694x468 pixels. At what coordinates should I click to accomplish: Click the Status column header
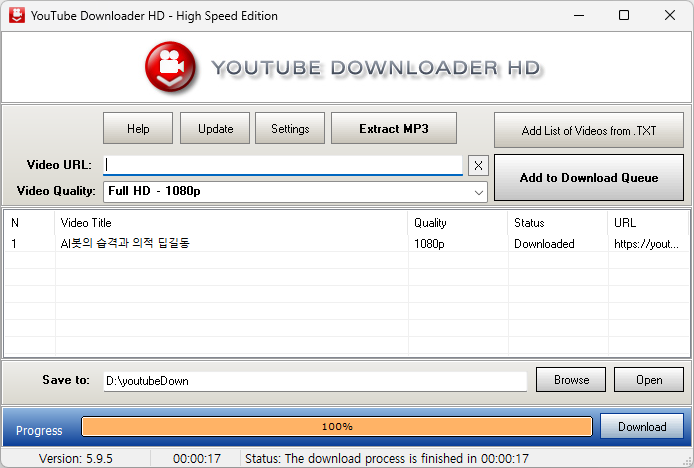point(558,223)
